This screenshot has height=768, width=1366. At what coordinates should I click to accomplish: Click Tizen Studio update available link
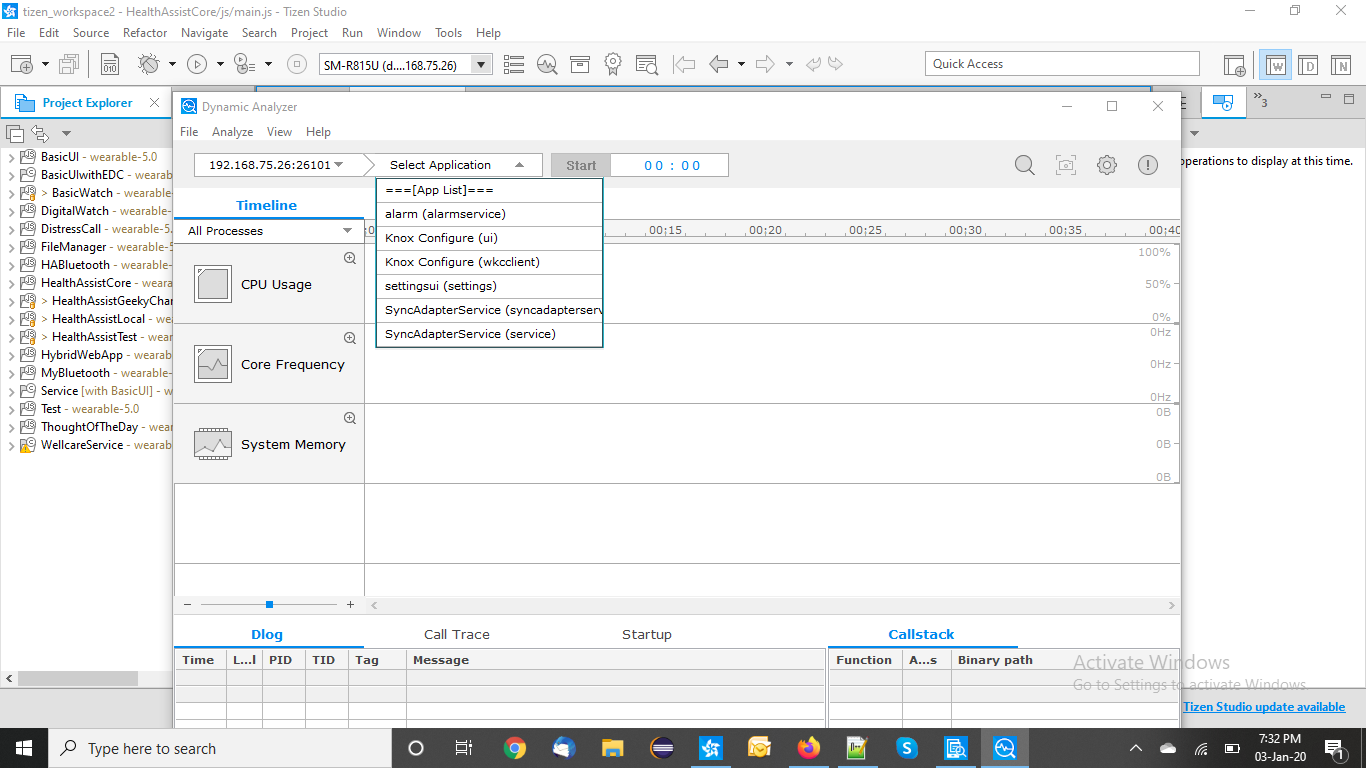1263,707
